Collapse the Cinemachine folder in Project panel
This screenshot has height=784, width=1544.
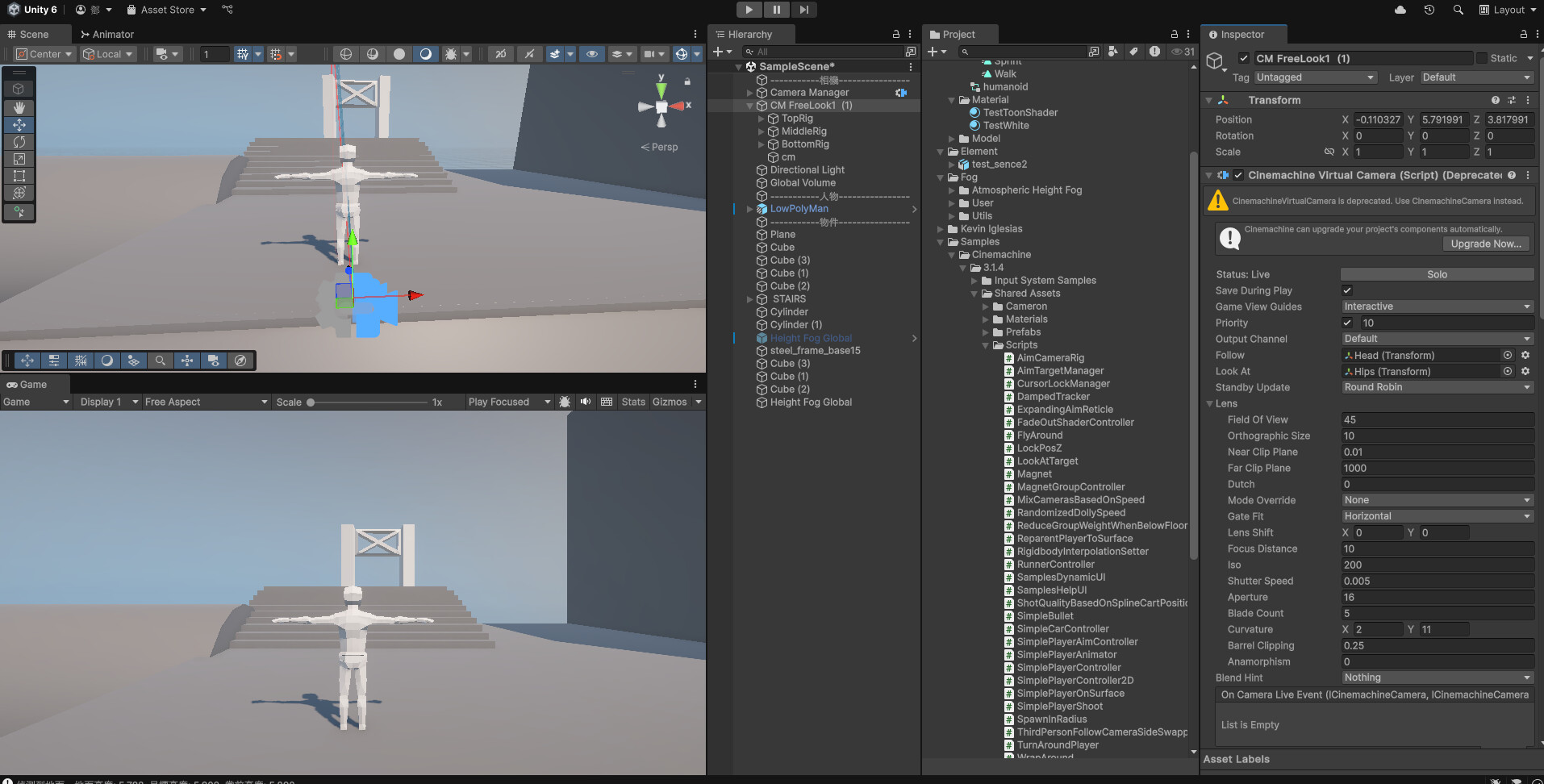coord(954,254)
